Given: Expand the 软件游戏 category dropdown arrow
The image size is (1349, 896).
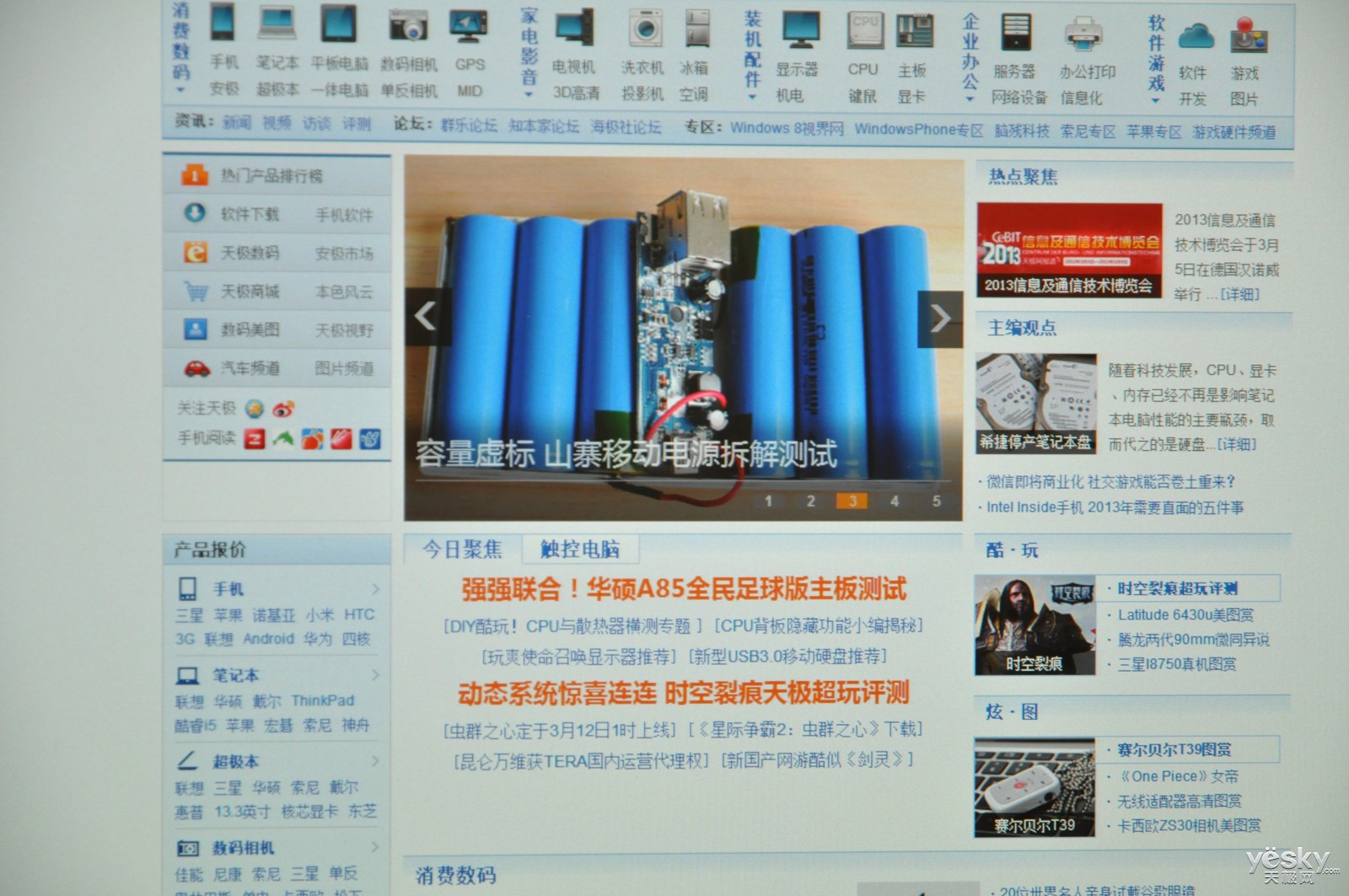Looking at the screenshot, I should point(1156,100).
